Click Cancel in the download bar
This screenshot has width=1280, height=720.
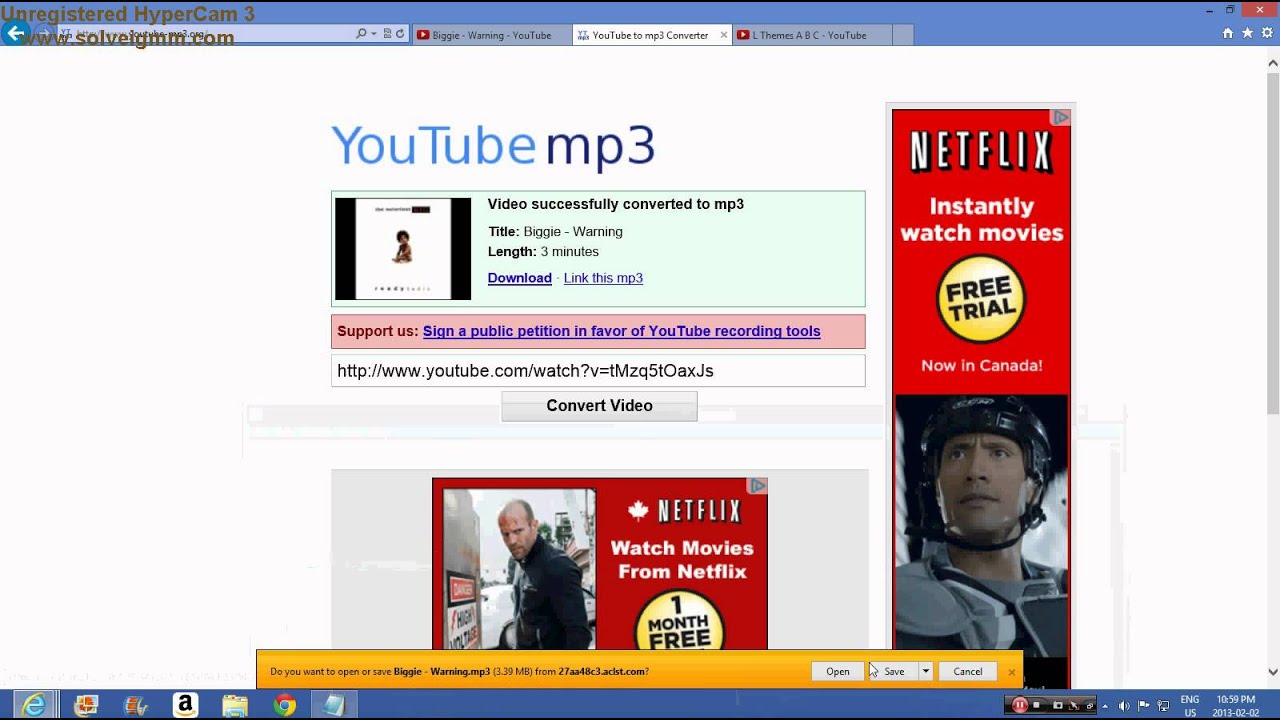click(x=967, y=672)
